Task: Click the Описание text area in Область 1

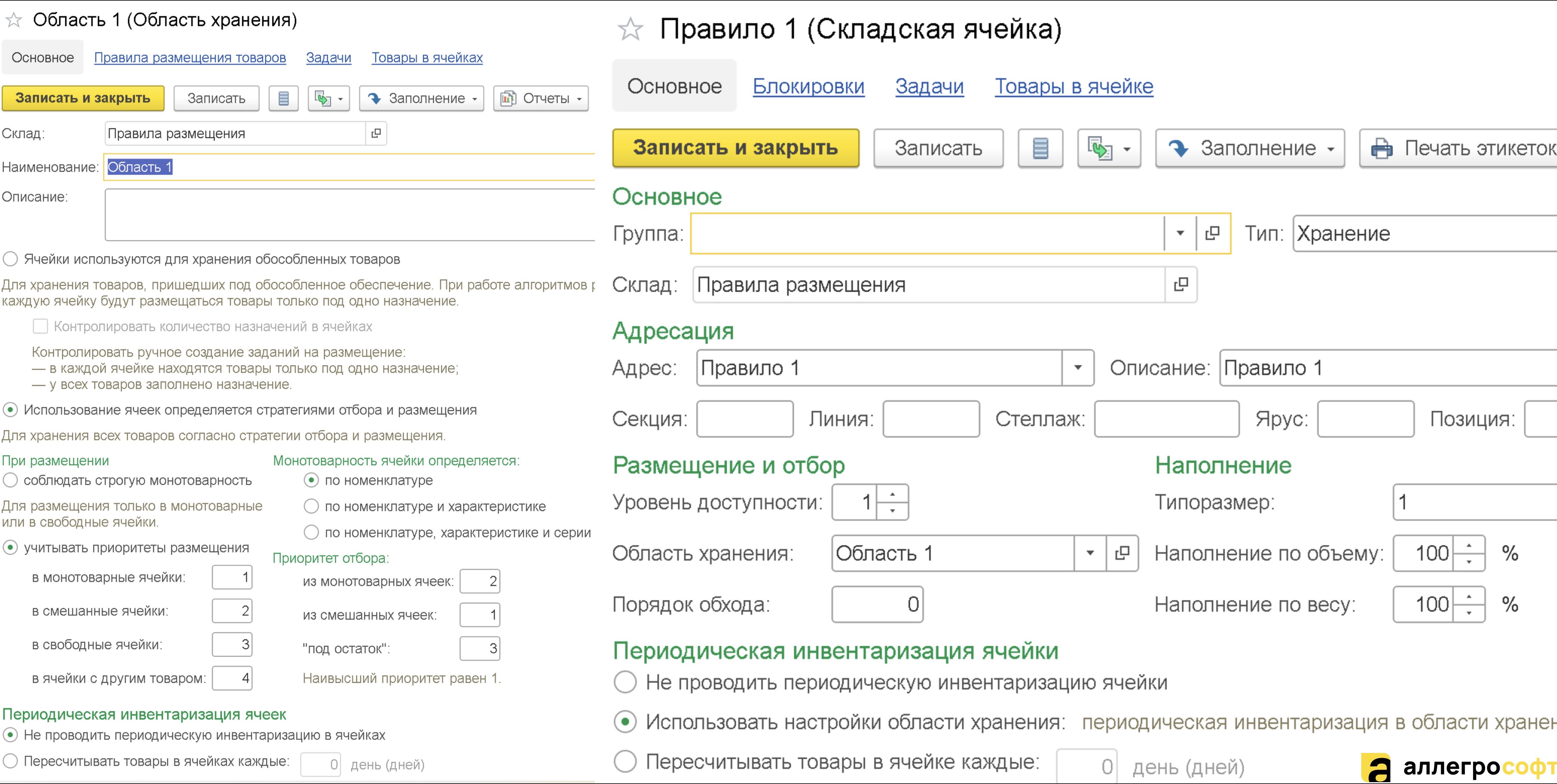Action: coord(350,215)
